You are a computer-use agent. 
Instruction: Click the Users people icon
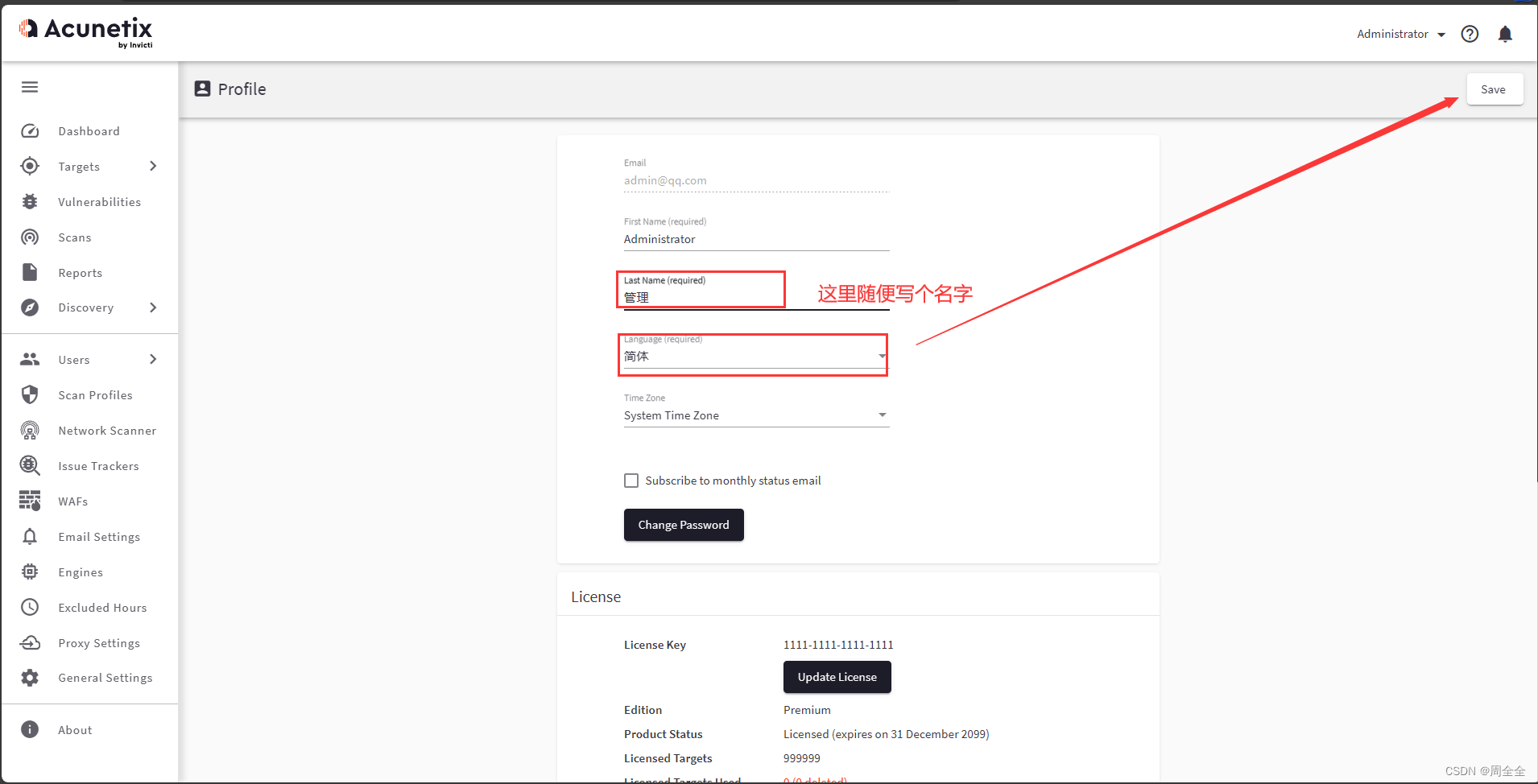(x=30, y=359)
